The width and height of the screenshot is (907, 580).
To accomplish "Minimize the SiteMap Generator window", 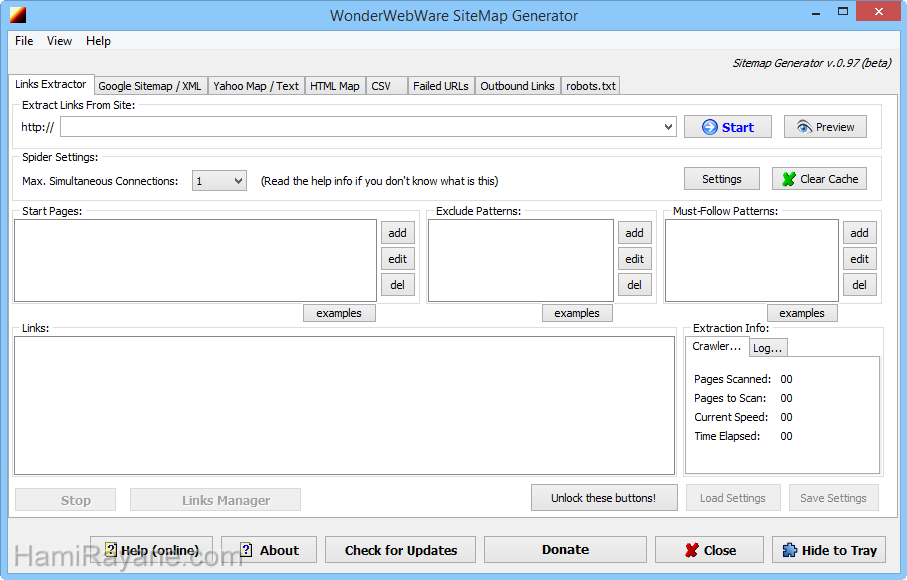I will coord(816,12).
